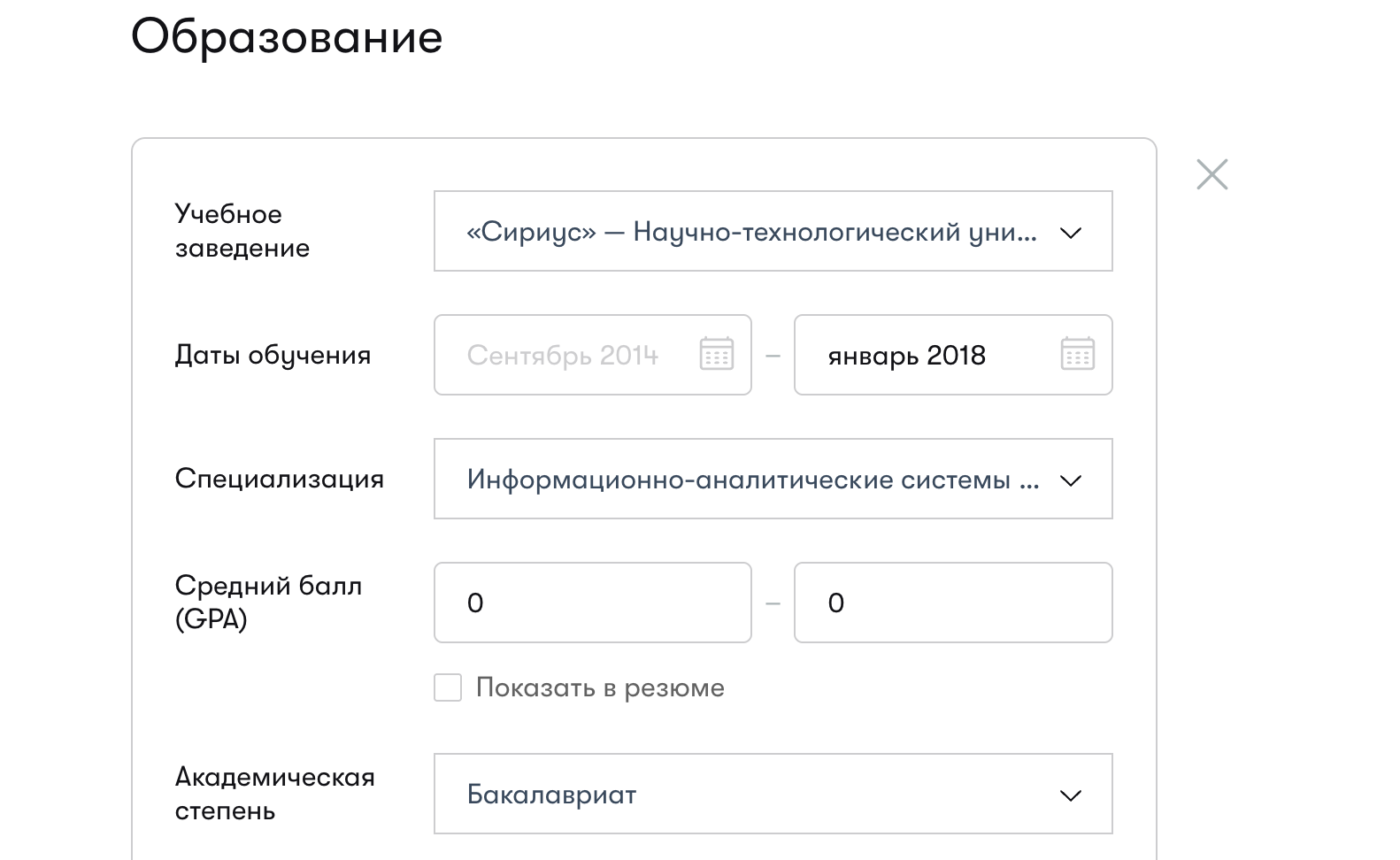This screenshot has height=860, width=1400.
Task: Click the Показать в резюме label text
Action: pyautogui.click(x=600, y=687)
